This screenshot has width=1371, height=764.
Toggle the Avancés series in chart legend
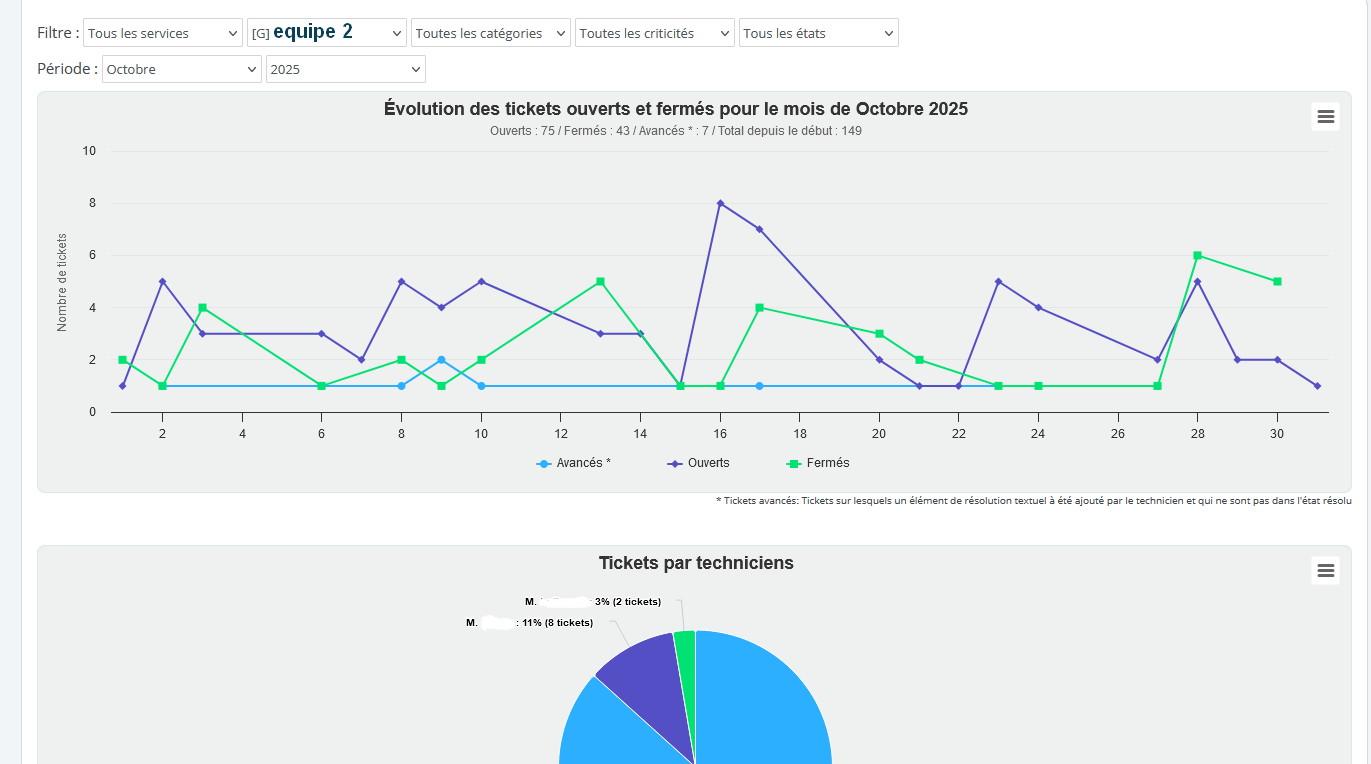(x=574, y=463)
